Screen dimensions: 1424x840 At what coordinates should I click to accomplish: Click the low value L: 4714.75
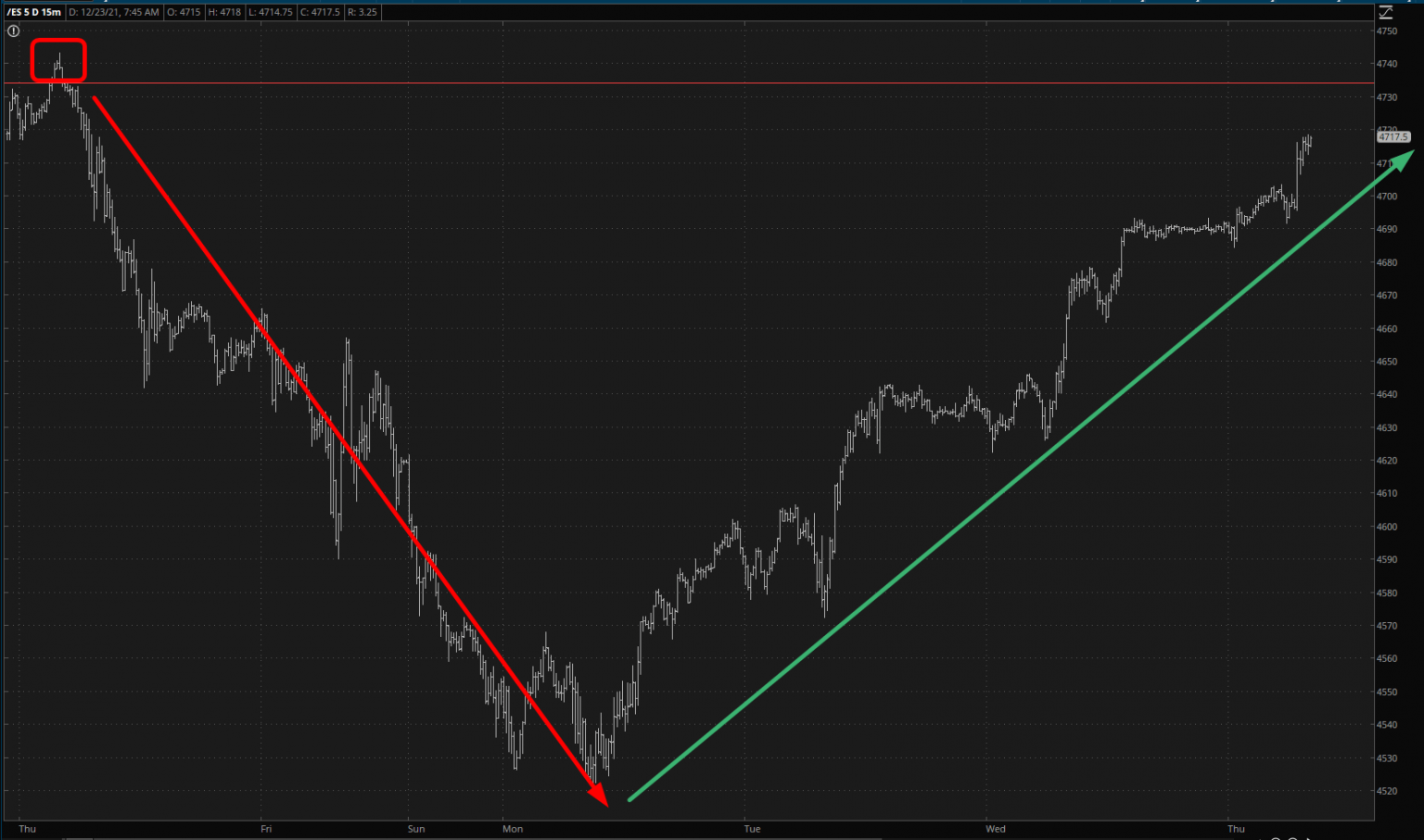(x=271, y=12)
